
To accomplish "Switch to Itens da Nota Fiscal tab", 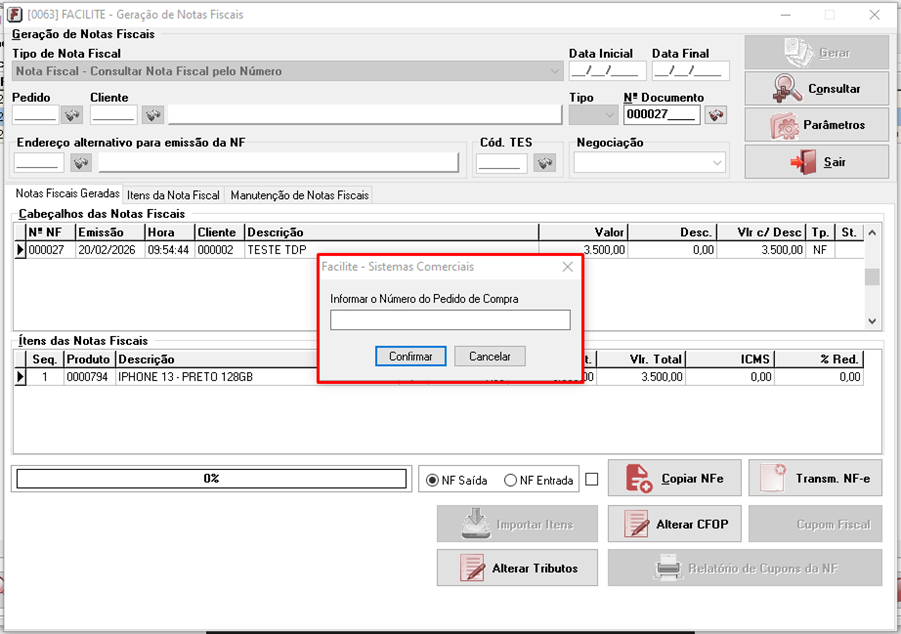I will (x=173, y=195).
